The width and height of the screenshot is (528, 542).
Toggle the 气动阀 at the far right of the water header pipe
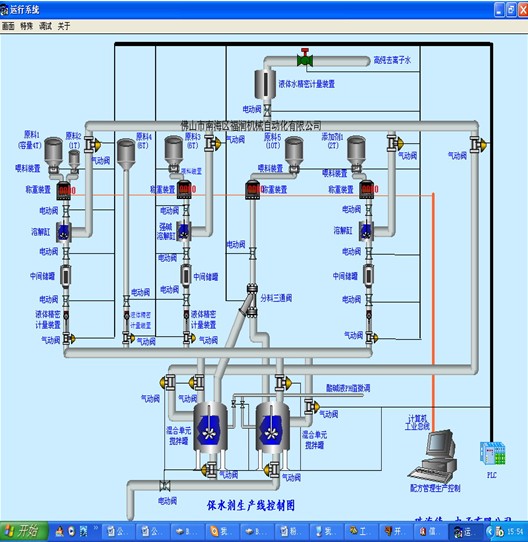point(478,144)
